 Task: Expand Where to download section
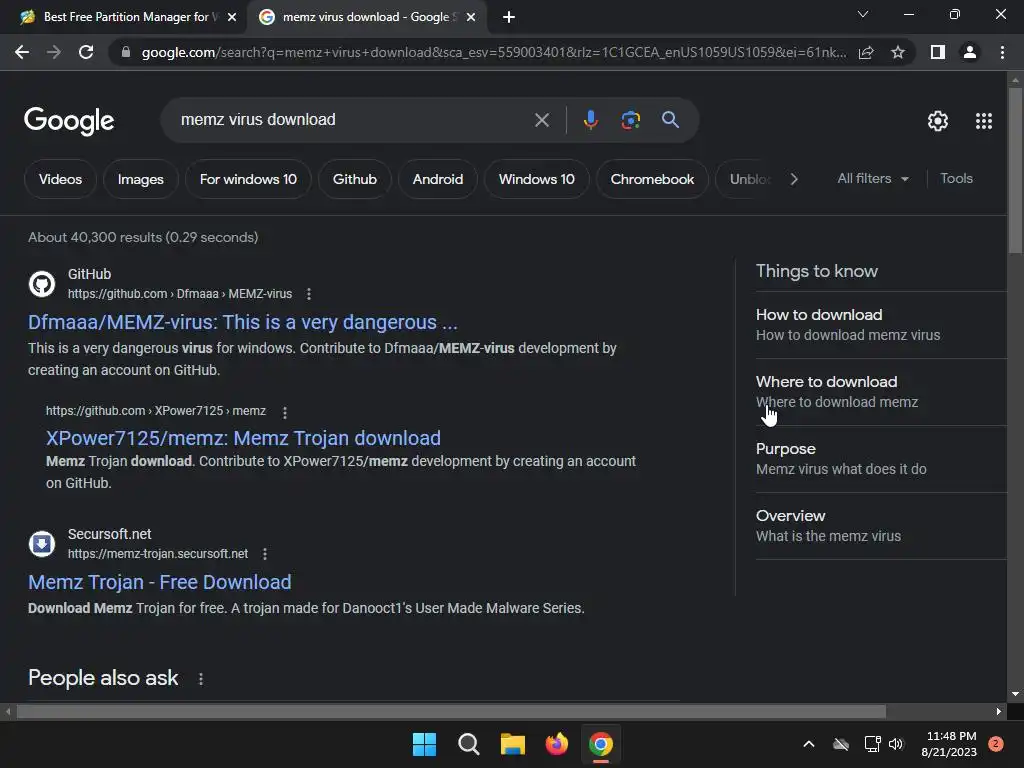tap(881, 392)
